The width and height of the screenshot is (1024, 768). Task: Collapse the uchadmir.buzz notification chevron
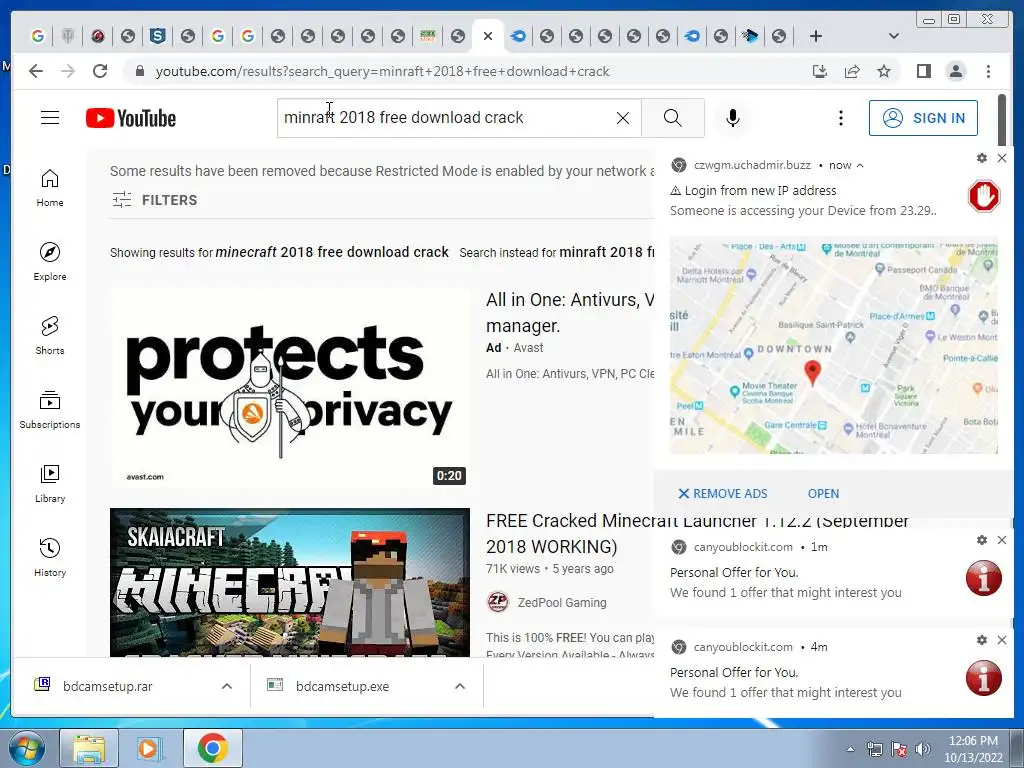(x=860, y=165)
